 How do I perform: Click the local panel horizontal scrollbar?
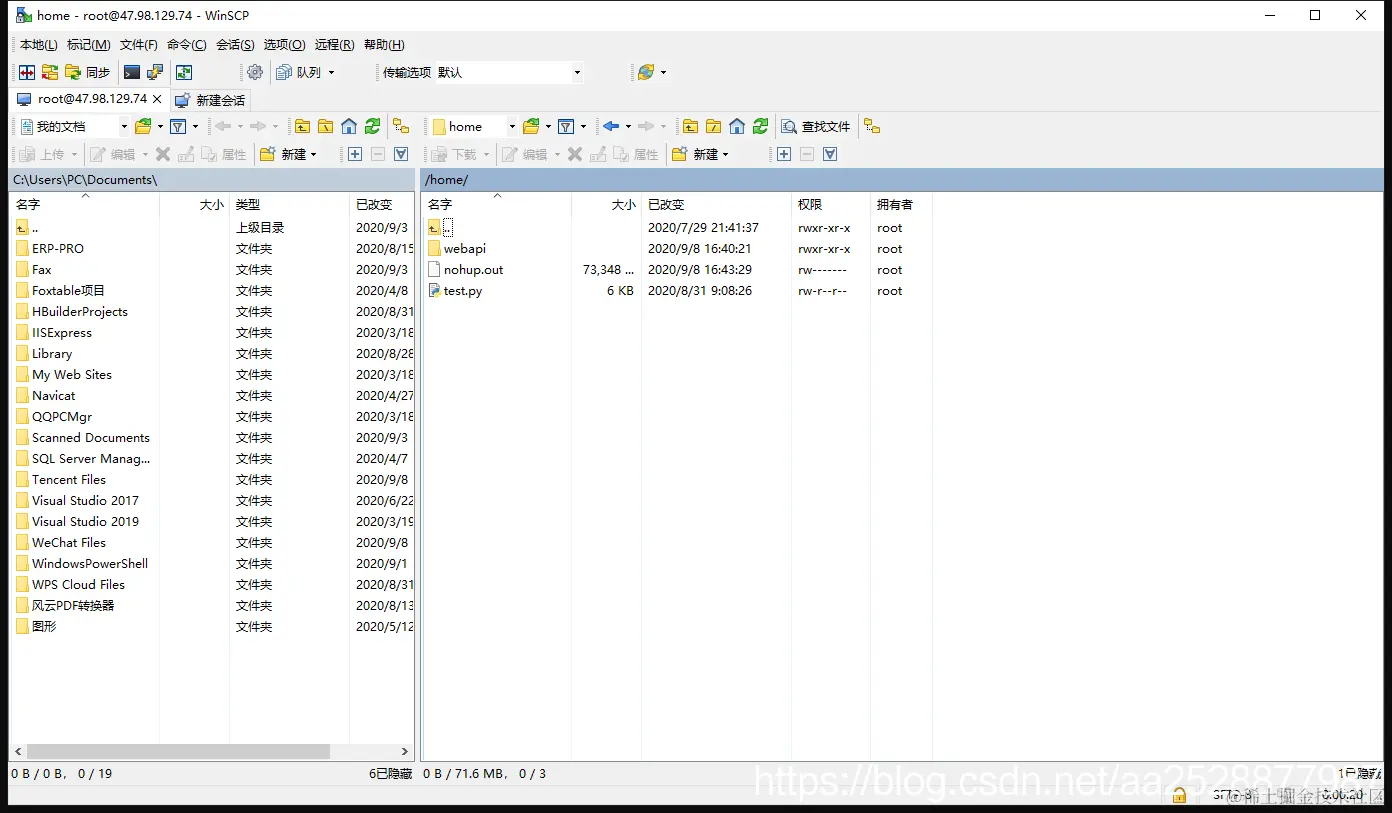point(178,751)
